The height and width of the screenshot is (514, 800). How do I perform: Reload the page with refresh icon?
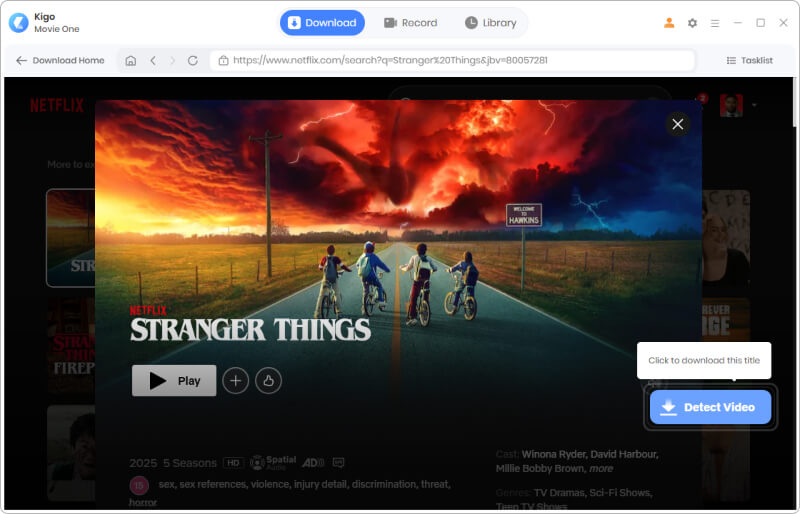pos(192,61)
